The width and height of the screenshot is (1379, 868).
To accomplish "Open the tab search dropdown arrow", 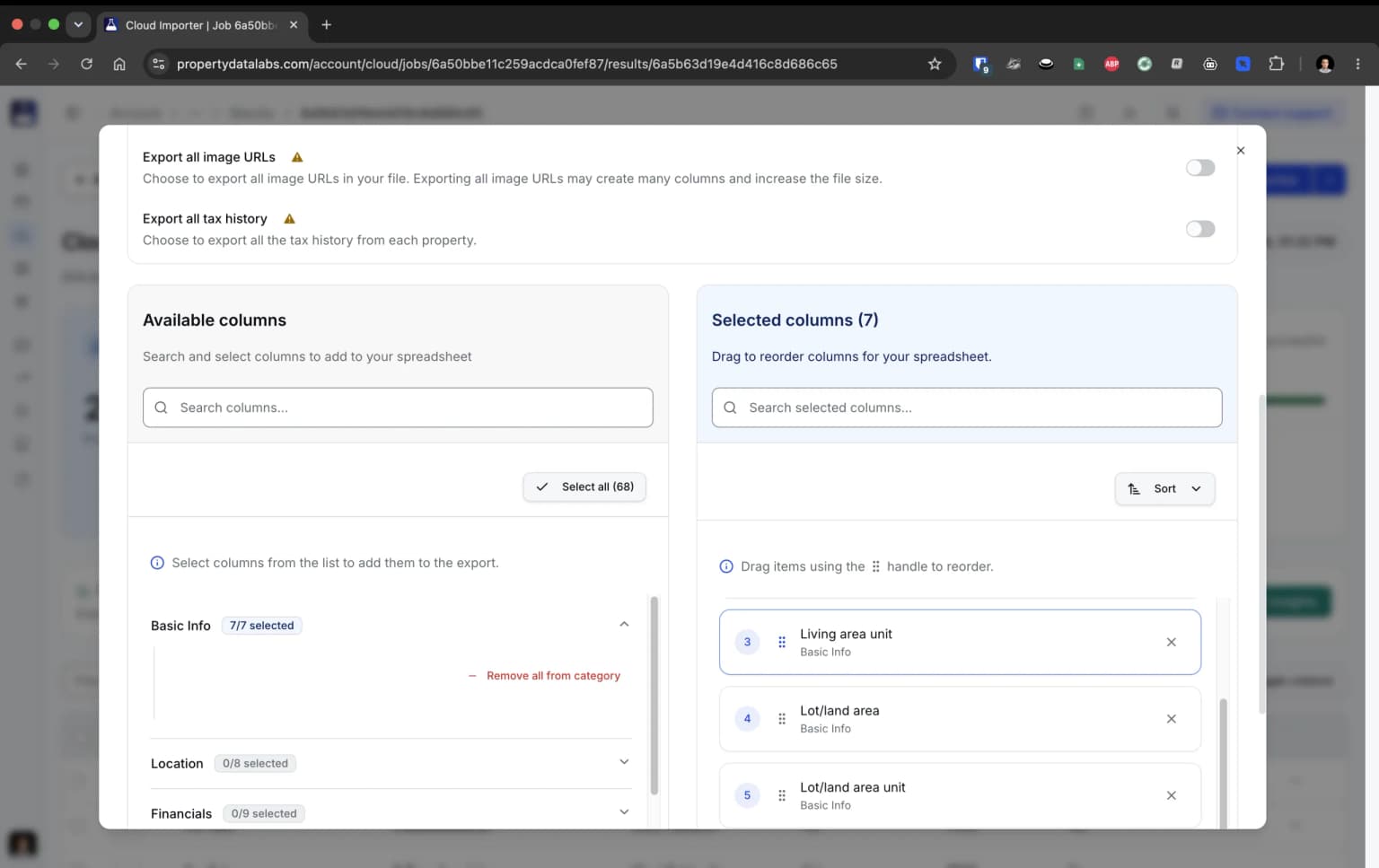I will (x=78, y=24).
